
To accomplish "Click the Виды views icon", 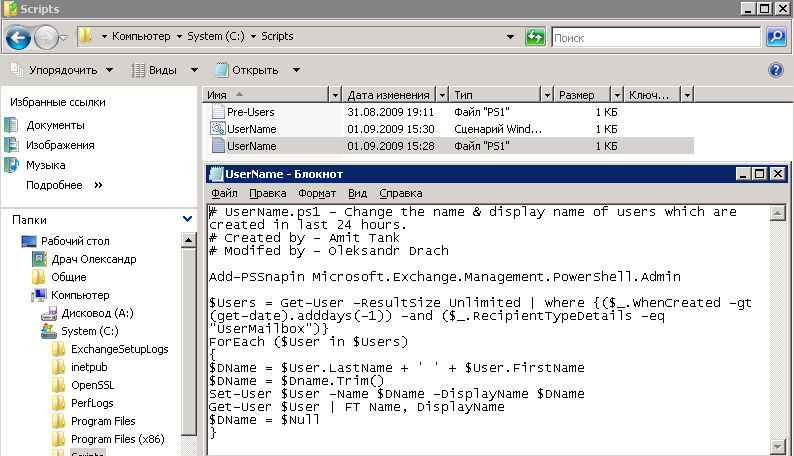I will 138,70.
